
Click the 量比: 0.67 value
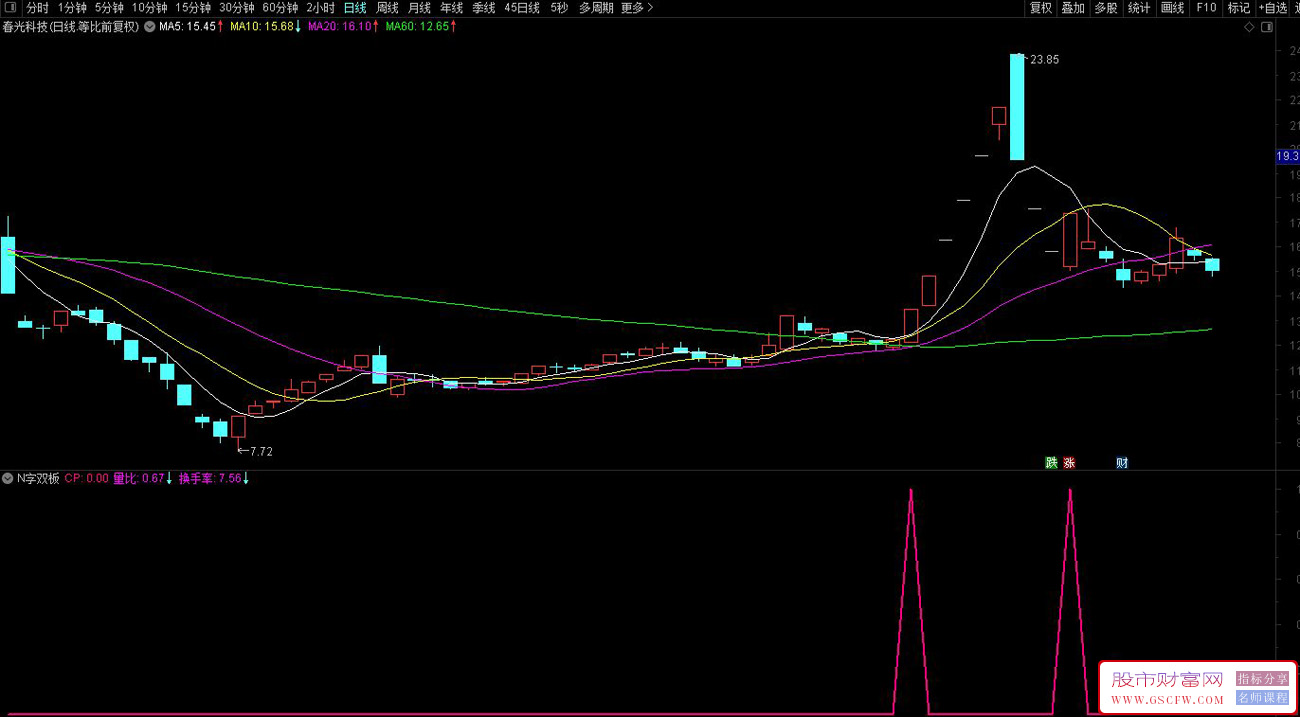[138, 478]
